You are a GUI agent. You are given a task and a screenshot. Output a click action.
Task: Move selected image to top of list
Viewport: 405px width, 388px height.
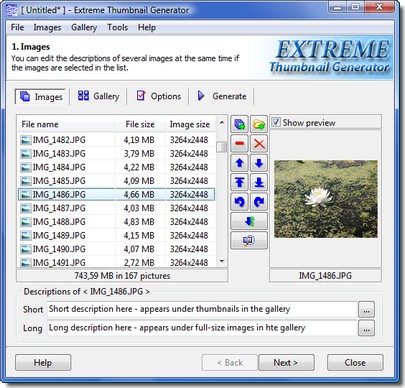click(x=239, y=182)
